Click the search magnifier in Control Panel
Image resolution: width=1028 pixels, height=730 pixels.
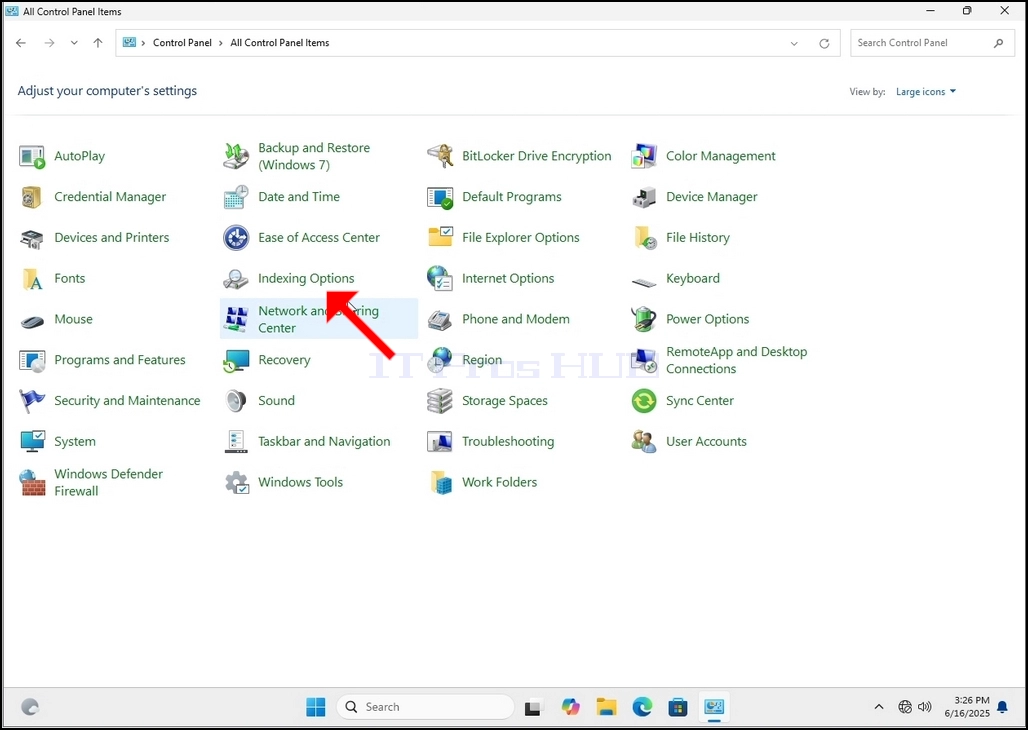[998, 43]
